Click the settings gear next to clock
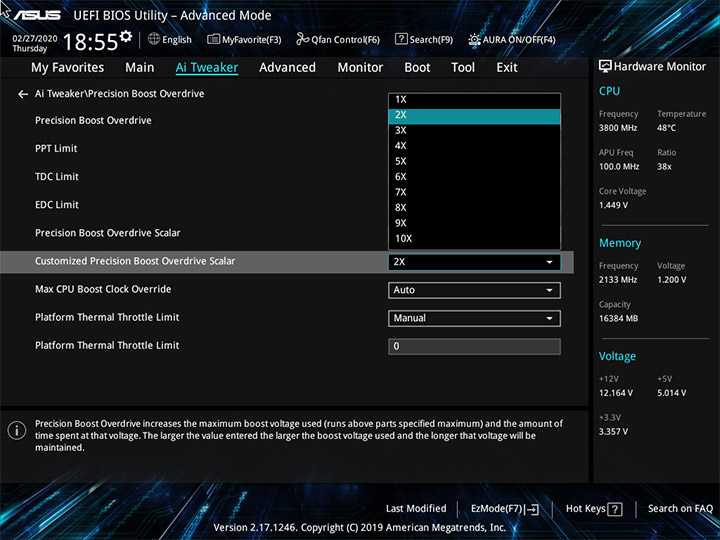The width and height of the screenshot is (720, 540). pyautogui.click(x=126, y=36)
